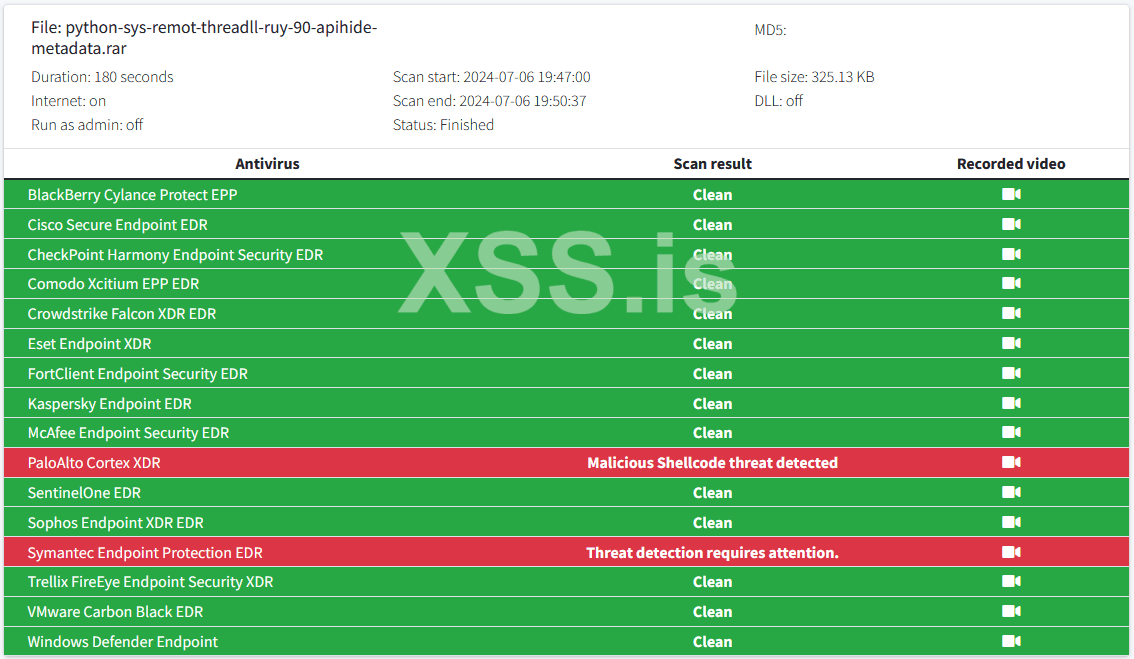Viewport: 1134px width, 659px height.
Task: Select CheckPoint Harmony Endpoint Security EDR name
Action: click(x=175, y=255)
